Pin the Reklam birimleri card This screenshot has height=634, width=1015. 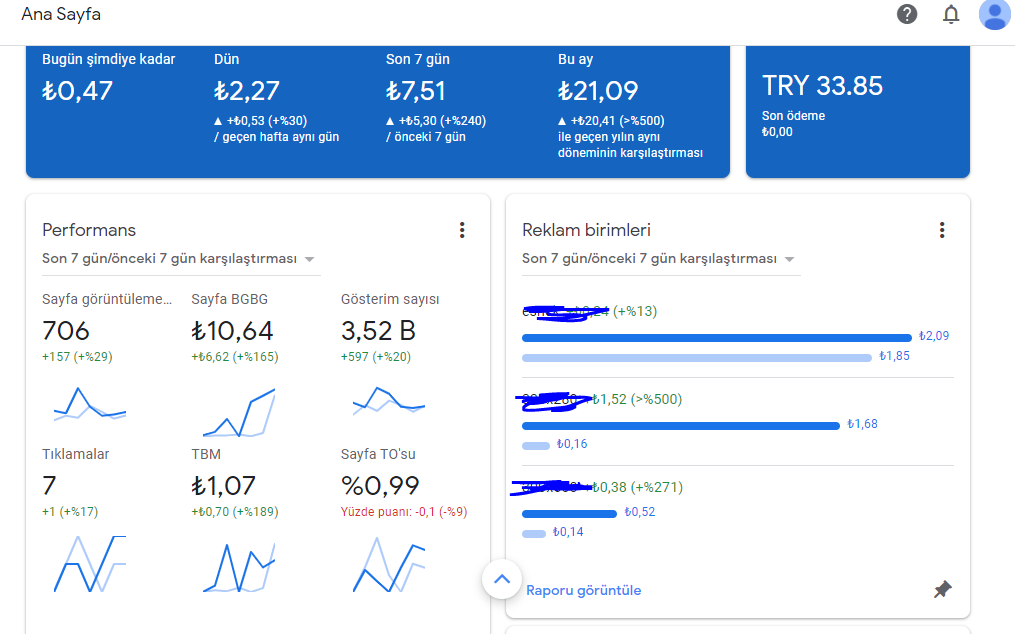pos(942,589)
